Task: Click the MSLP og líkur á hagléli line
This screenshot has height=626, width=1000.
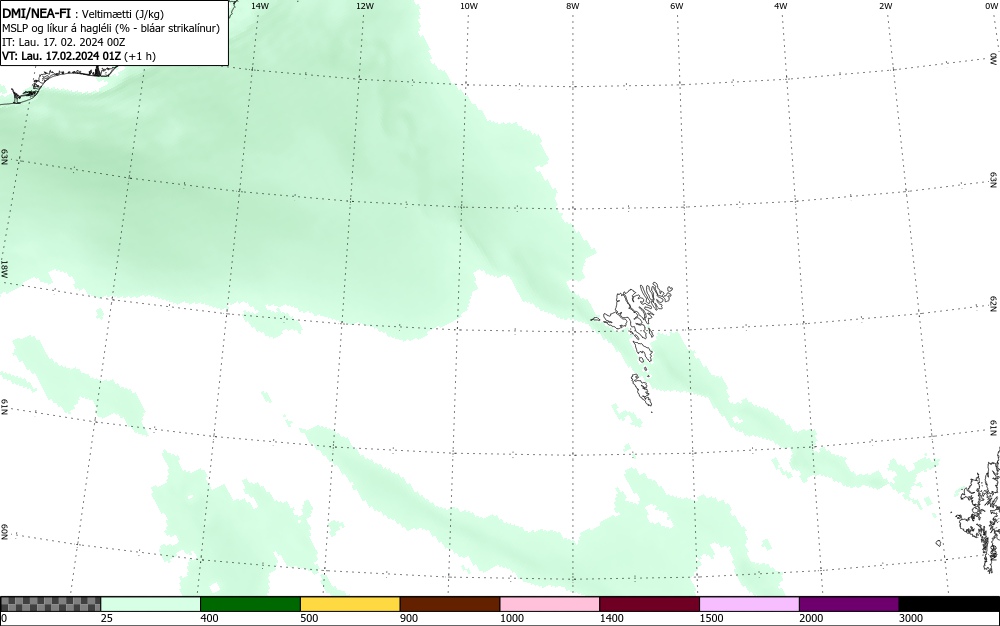Action: 111,28
